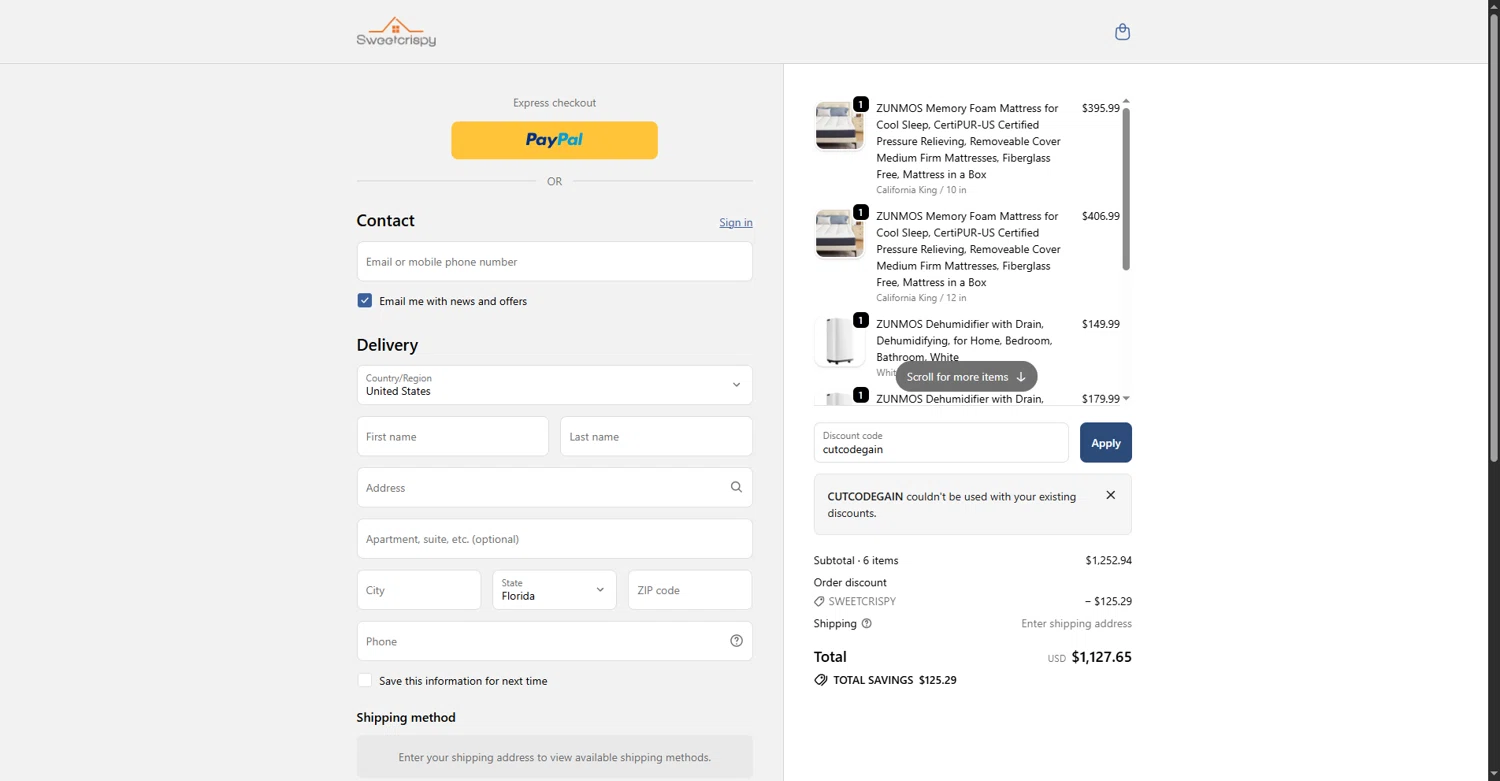
Task: Focus the ZIP code field
Action: click(x=690, y=590)
